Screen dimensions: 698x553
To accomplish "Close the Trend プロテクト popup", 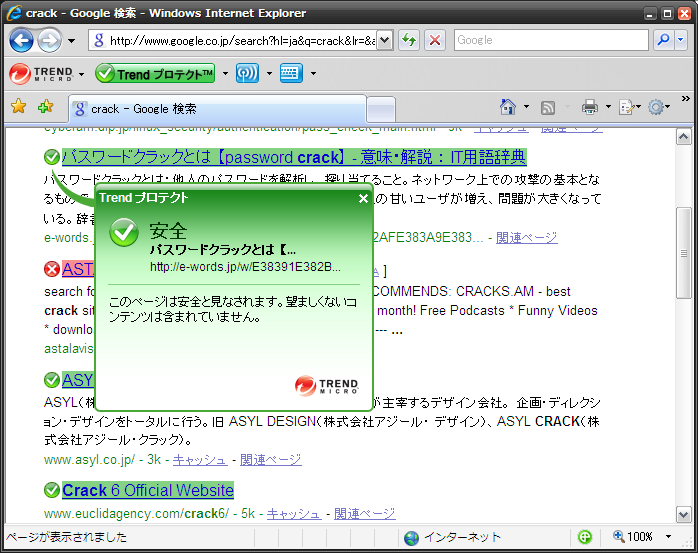I will click(363, 199).
